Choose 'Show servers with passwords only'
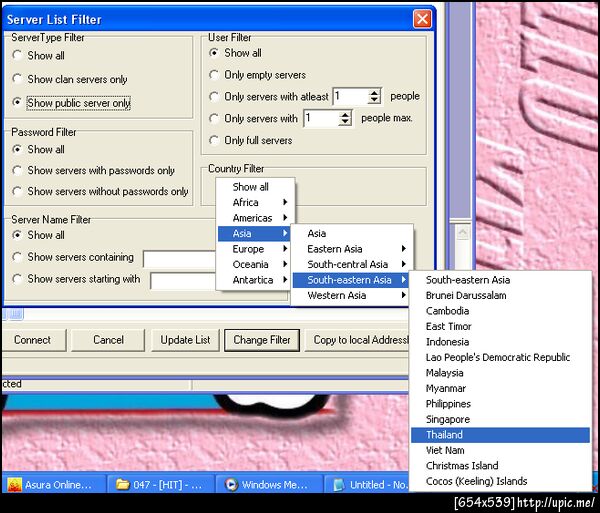 pyautogui.click(x=17, y=170)
